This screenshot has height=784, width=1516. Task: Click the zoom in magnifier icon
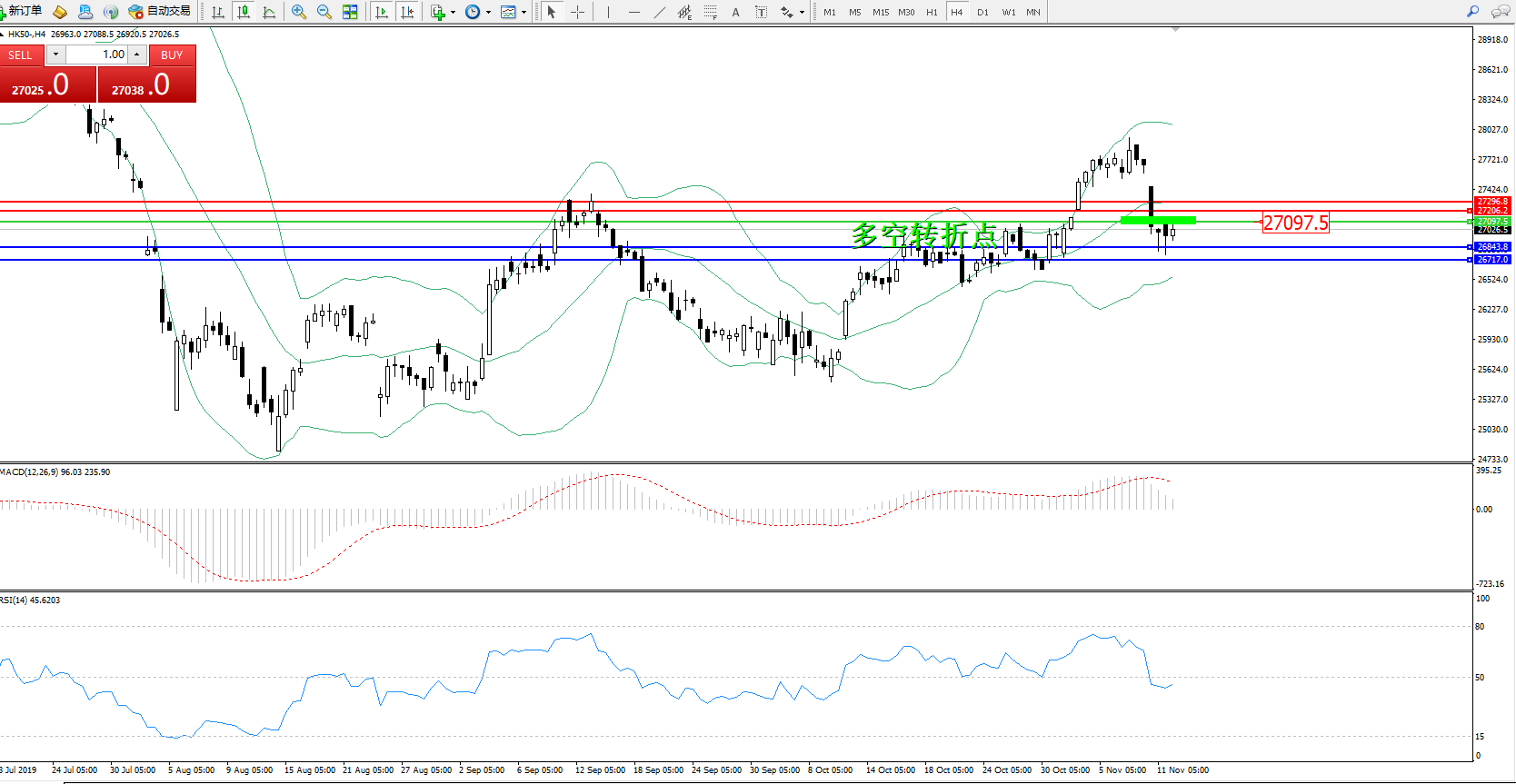point(298,12)
